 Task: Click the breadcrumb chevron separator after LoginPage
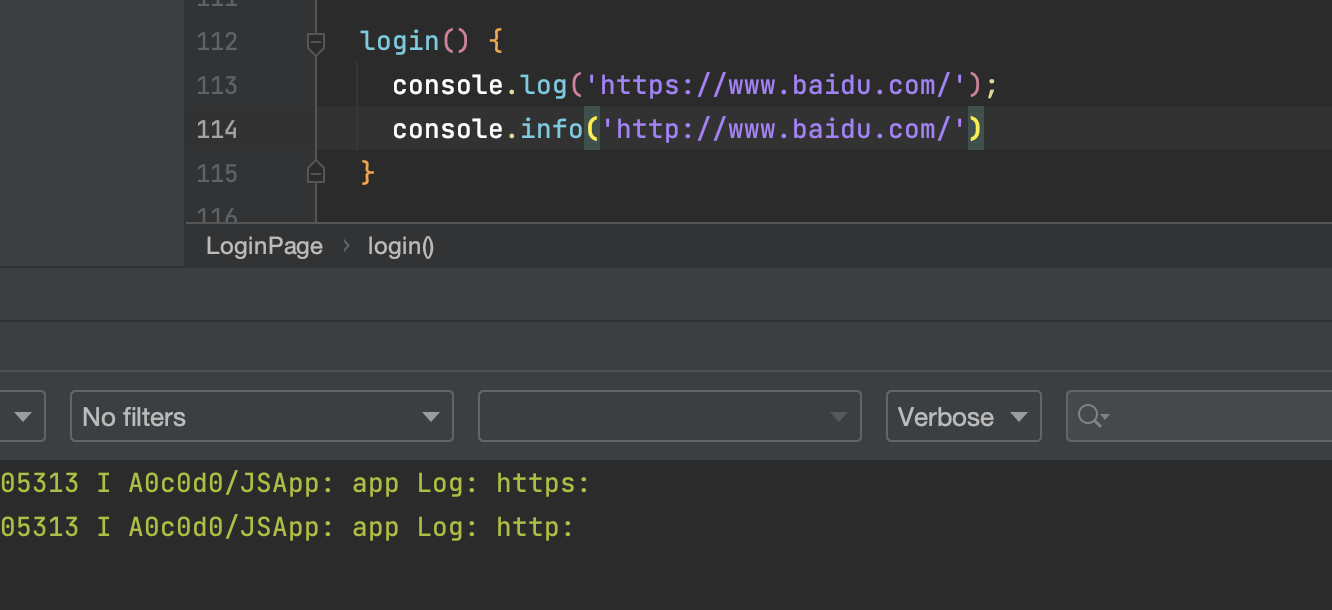click(346, 246)
